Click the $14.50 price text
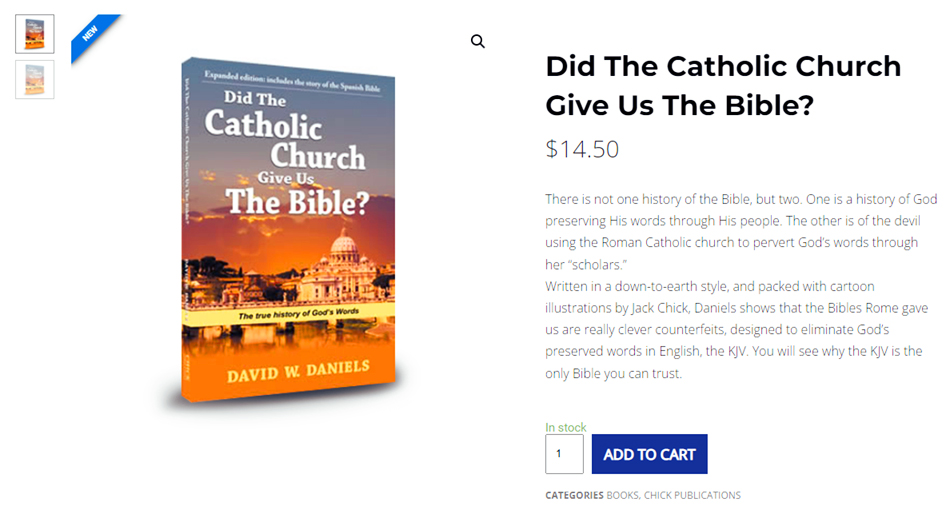The width and height of the screenshot is (950, 510). [582, 150]
